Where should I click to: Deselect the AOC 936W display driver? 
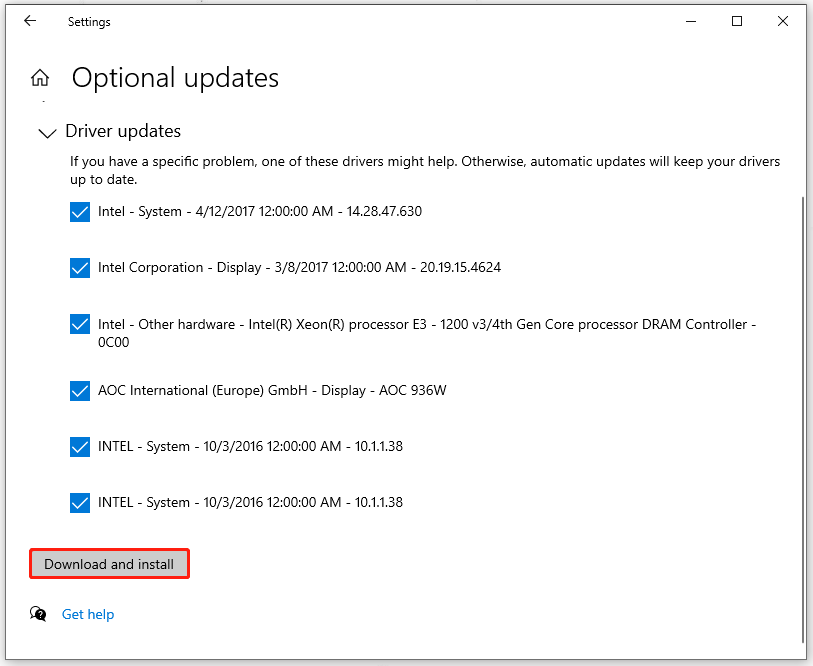point(79,391)
